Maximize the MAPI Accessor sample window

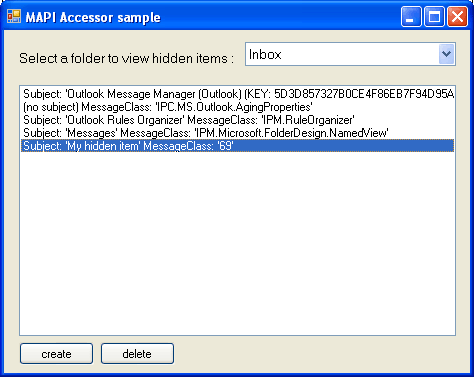click(434, 16)
